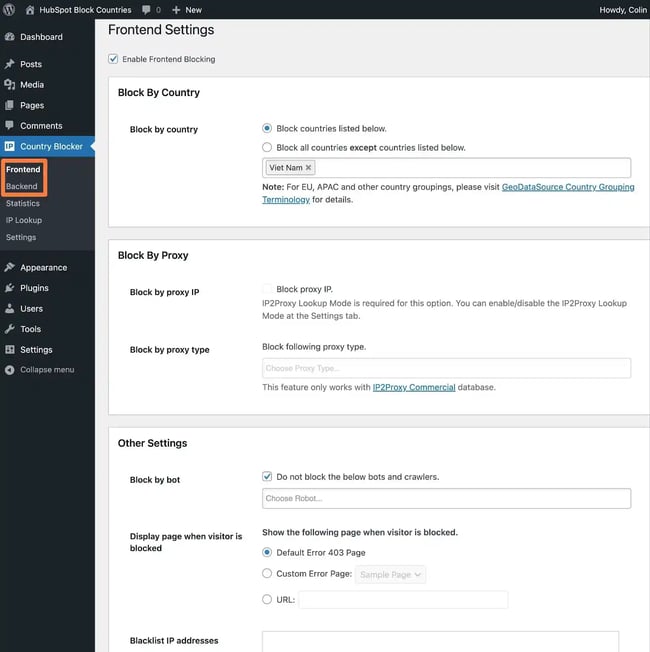Image resolution: width=650 pixels, height=652 pixels.
Task: Click Collapse menu text
Action: (47, 370)
